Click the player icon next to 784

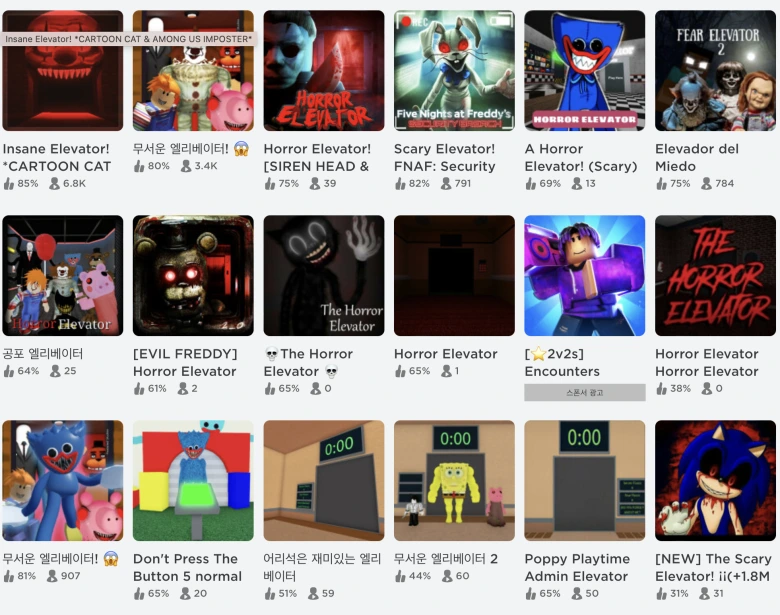tap(706, 184)
